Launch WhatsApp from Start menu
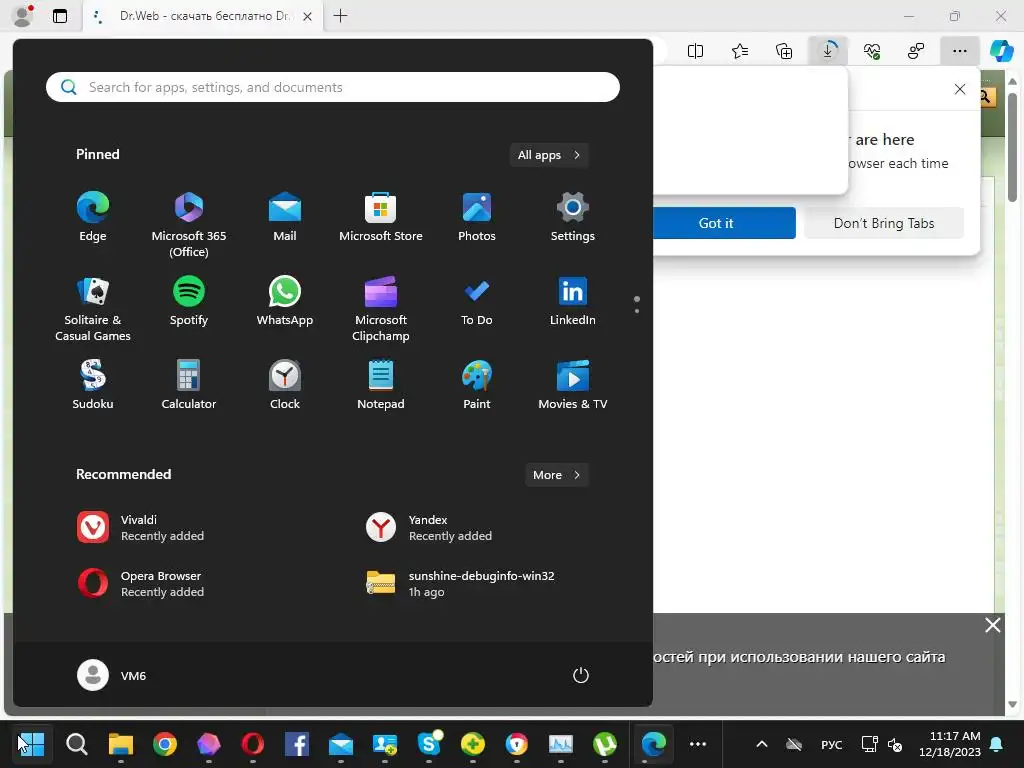1024x768 pixels. (x=285, y=301)
